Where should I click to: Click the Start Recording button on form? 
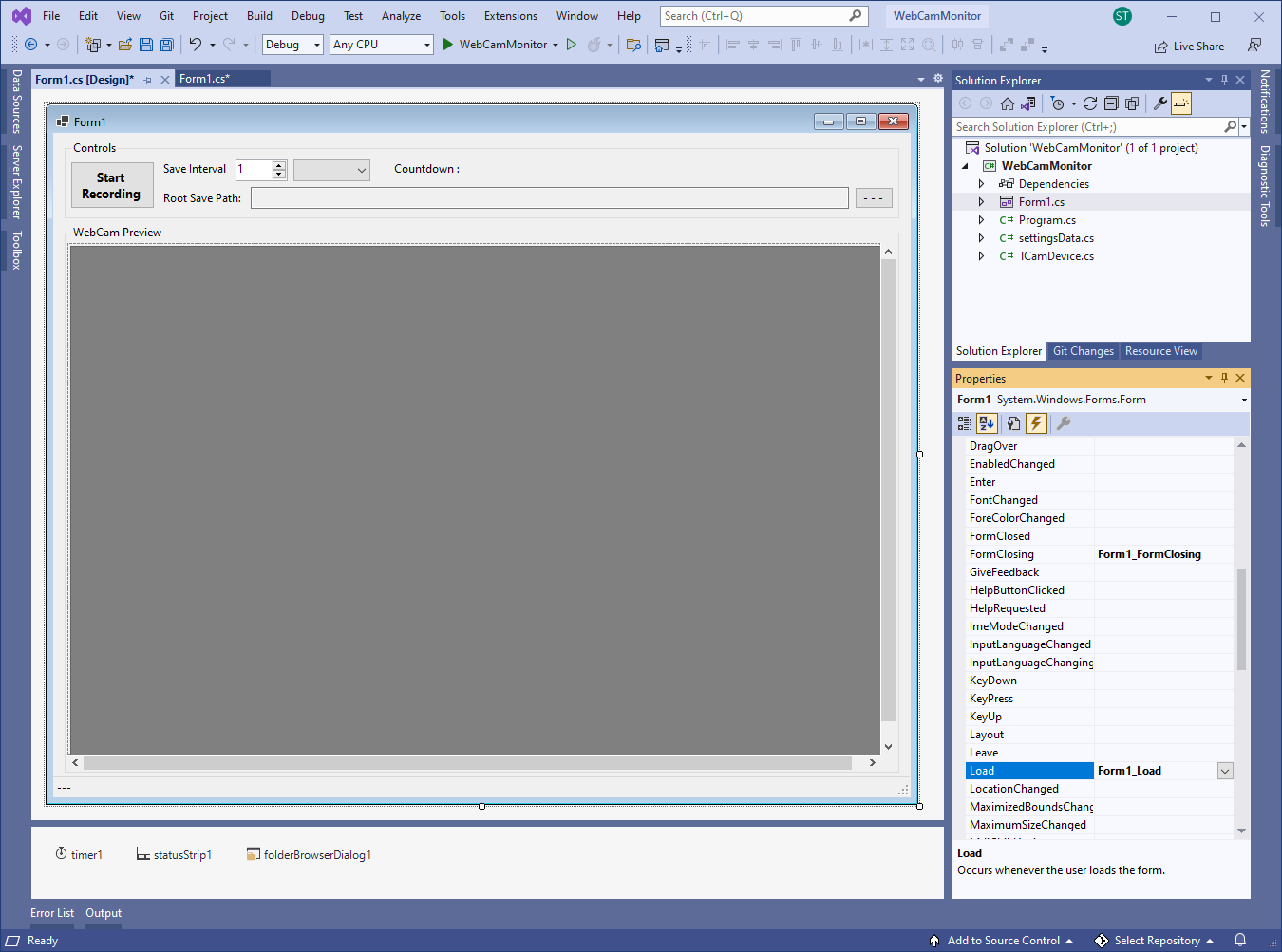pyautogui.click(x=112, y=185)
